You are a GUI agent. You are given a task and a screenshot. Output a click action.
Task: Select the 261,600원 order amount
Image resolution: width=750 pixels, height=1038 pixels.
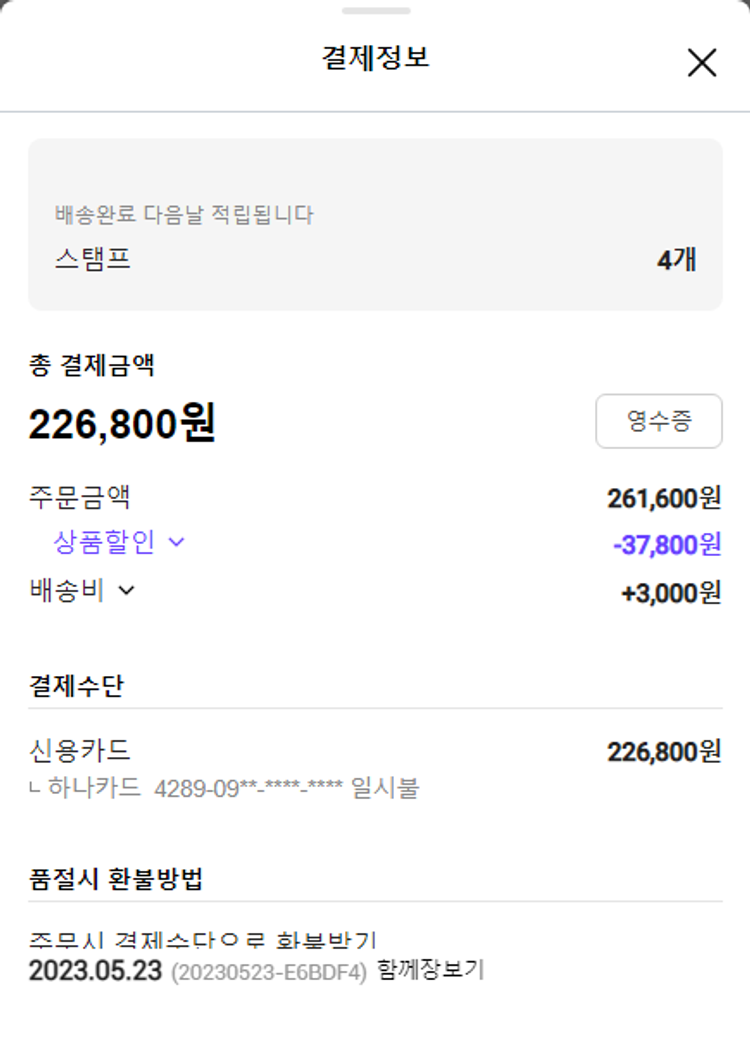coord(664,498)
